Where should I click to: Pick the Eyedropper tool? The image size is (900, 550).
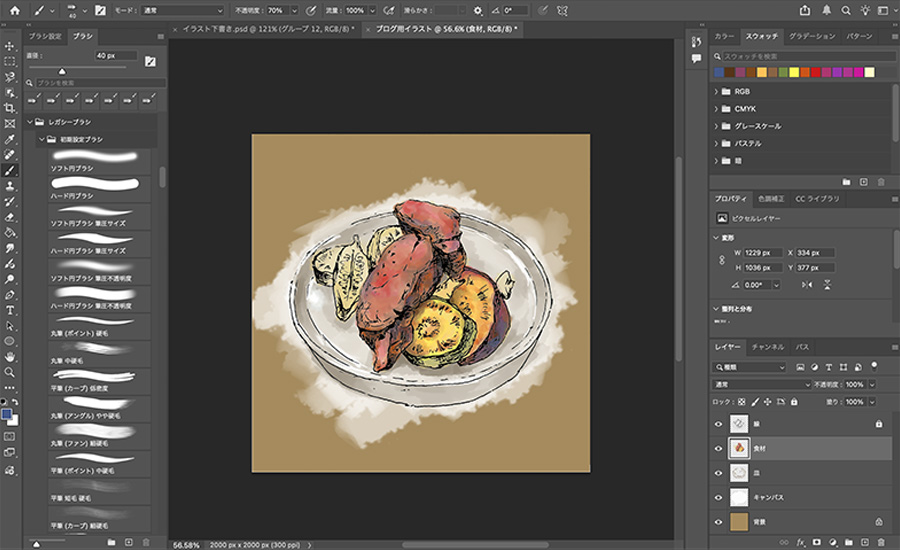point(9,139)
